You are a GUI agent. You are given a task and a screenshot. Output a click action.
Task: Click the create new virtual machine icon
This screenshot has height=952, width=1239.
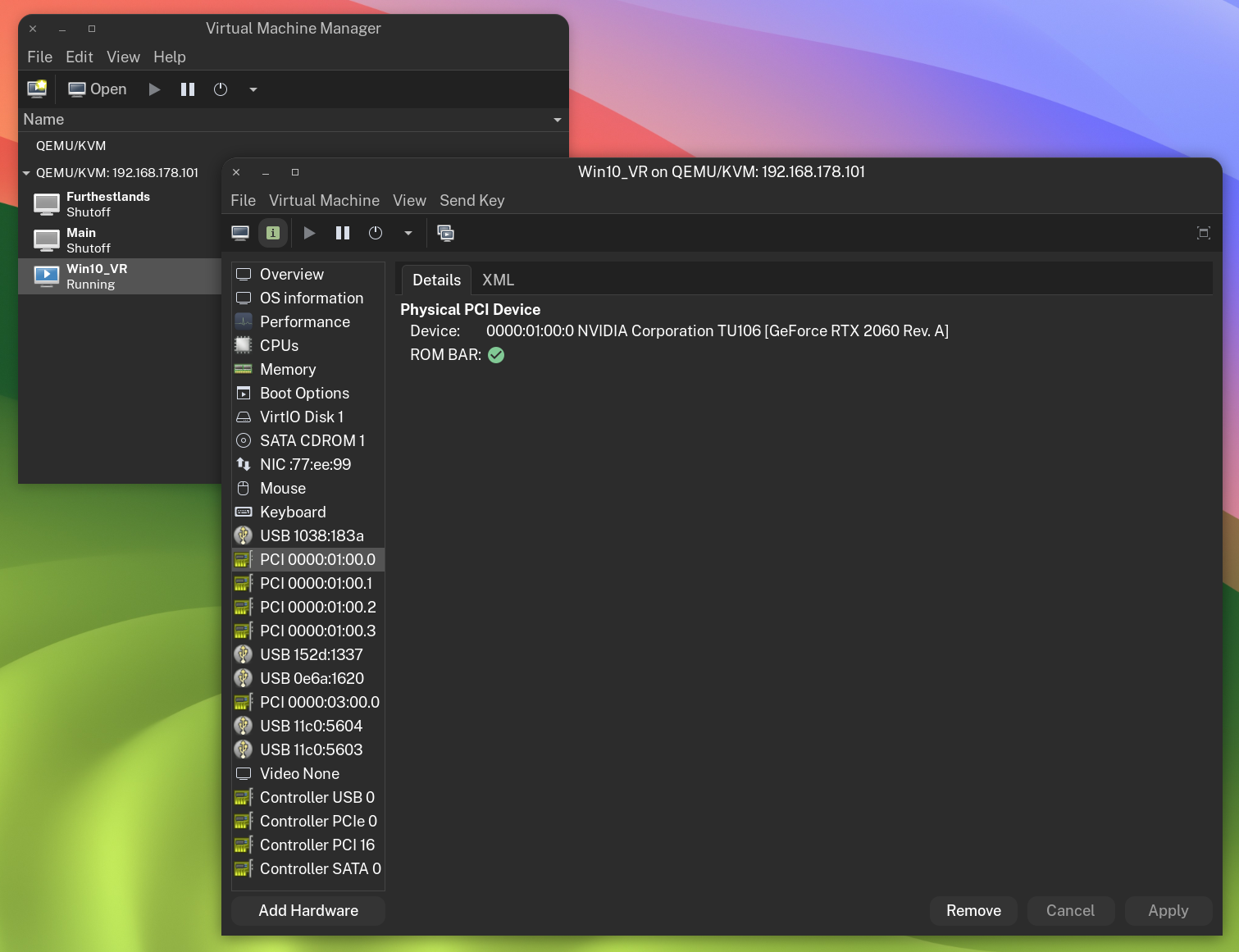pos(37,89)
